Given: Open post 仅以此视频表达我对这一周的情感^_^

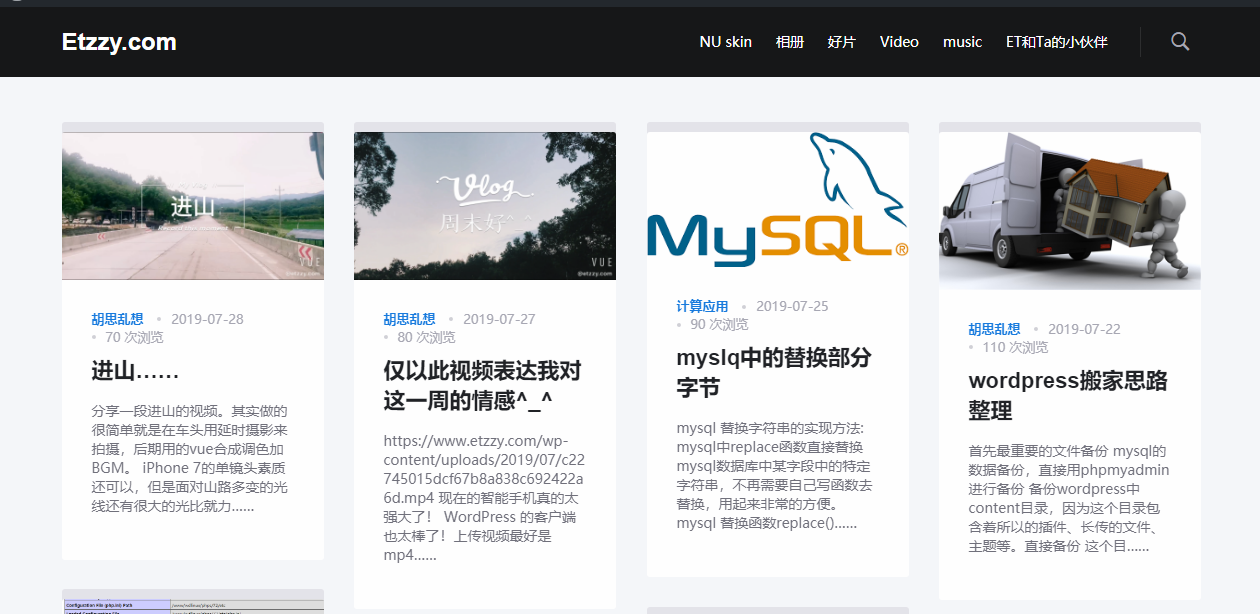Looking at the screenshot, I should [482, 386].
